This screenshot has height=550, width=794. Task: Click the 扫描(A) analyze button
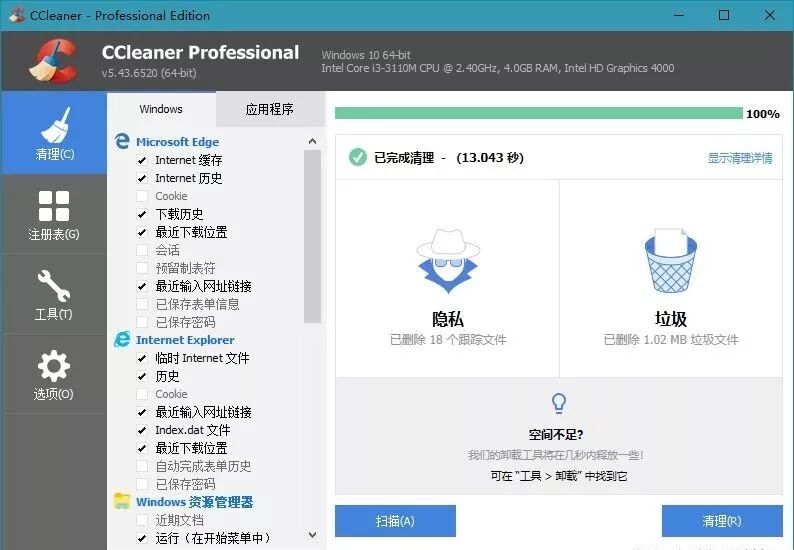(395, 521)
